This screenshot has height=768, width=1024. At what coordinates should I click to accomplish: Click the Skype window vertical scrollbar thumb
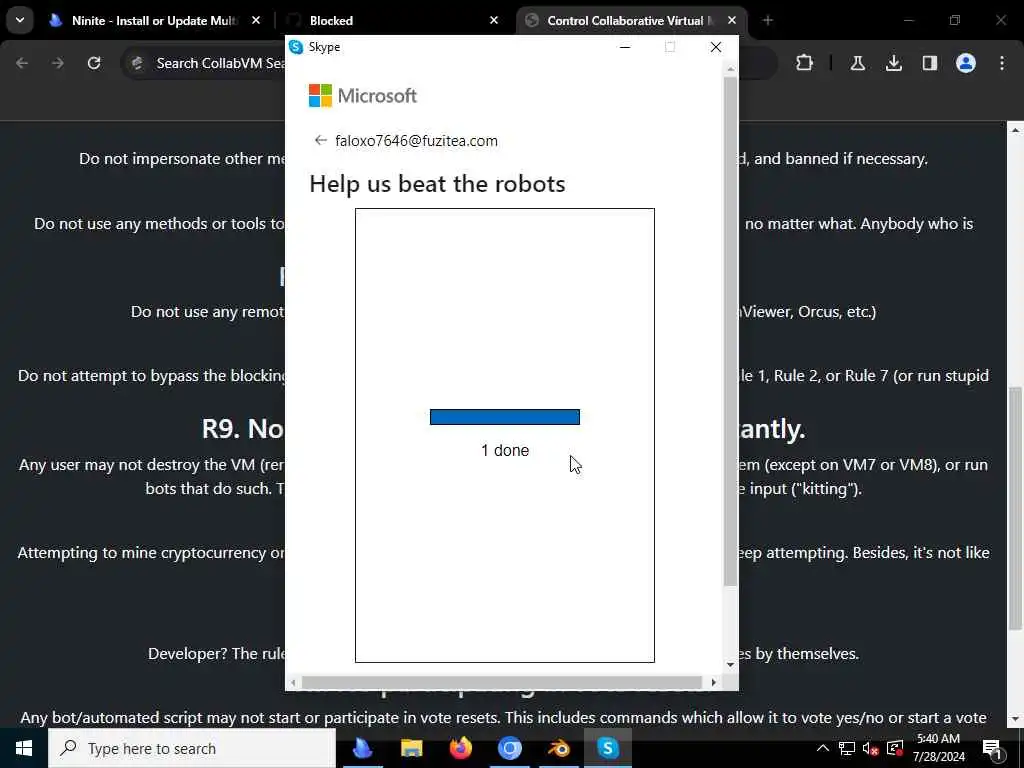[730, 331]
